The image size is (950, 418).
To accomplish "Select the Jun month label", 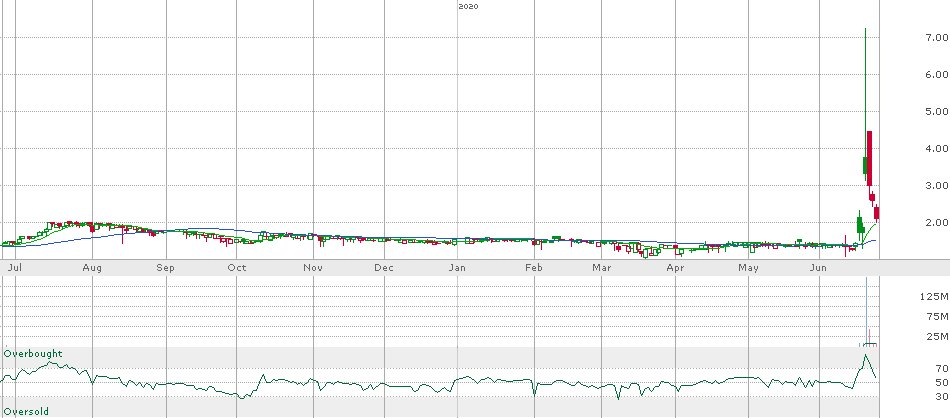I will pos(819,268).
